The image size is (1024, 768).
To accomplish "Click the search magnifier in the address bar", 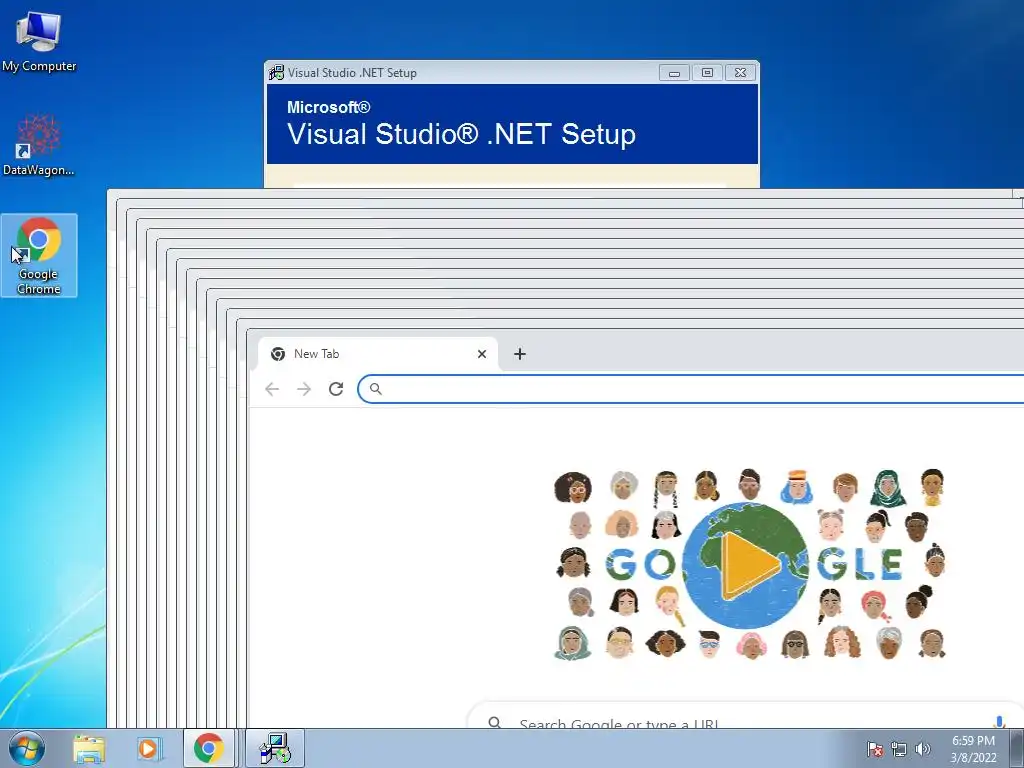I will coord(376,389).
